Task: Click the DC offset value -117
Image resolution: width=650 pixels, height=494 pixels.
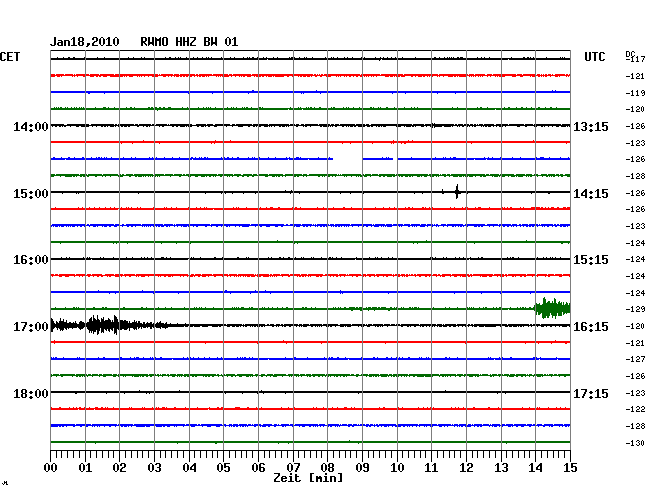Action: pyautogui.click(x=635, y=59)
